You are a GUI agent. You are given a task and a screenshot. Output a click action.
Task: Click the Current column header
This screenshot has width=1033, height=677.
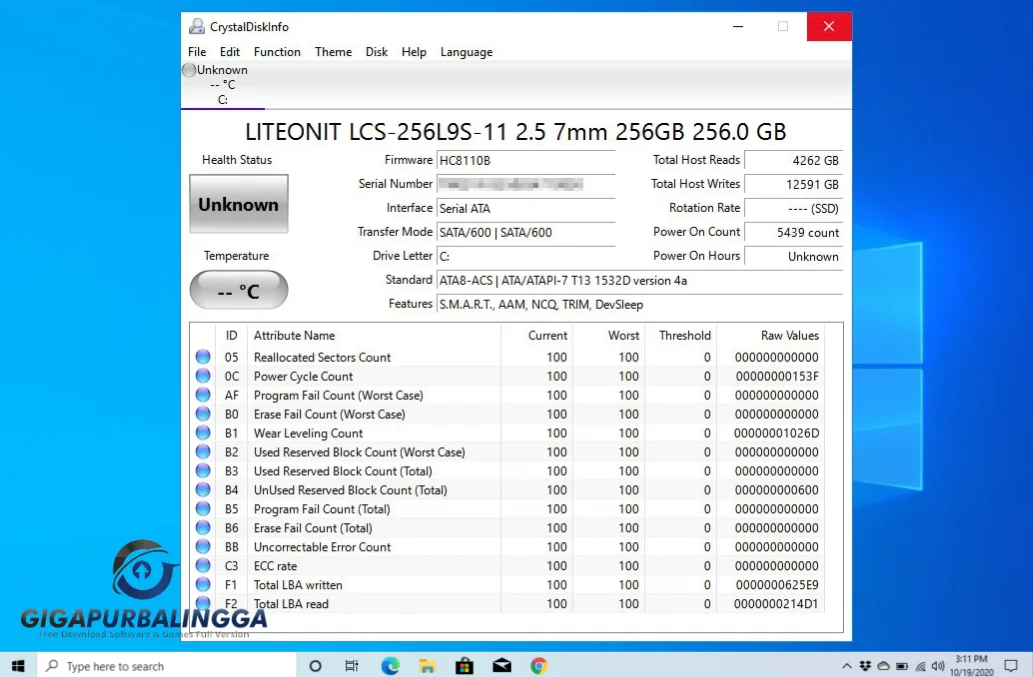tap(547, 335)
